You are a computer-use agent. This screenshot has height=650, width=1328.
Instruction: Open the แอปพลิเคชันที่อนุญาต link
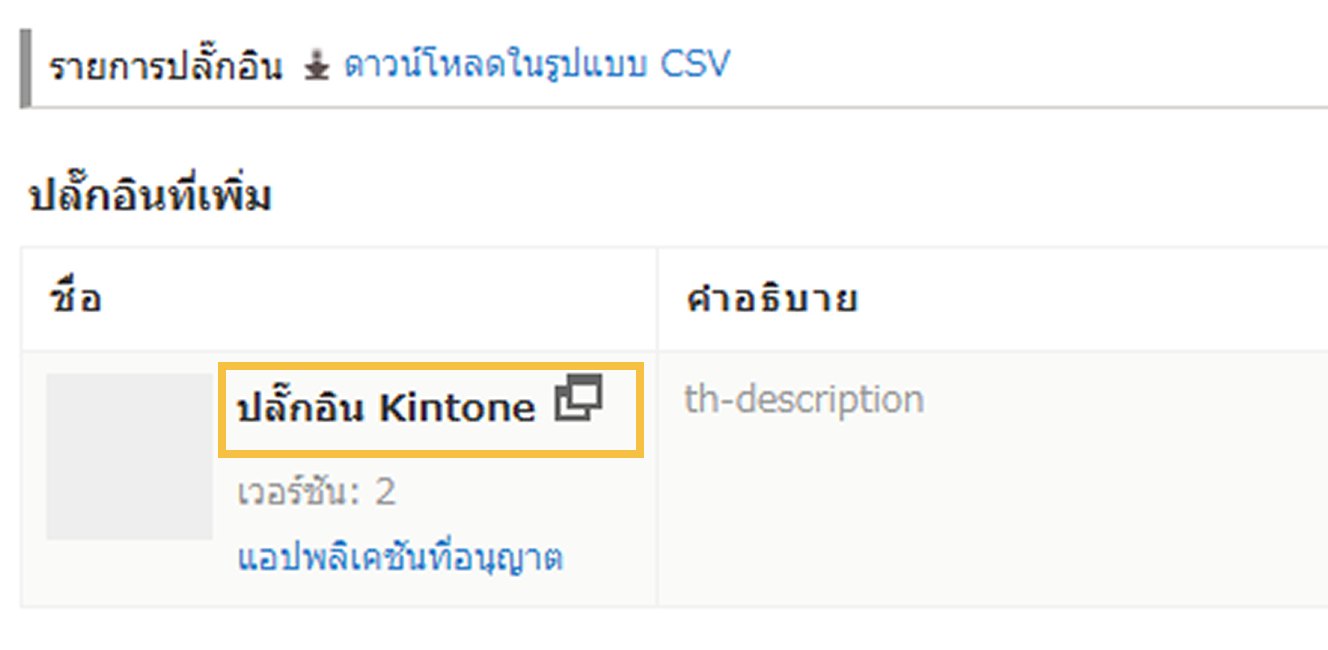400,557
